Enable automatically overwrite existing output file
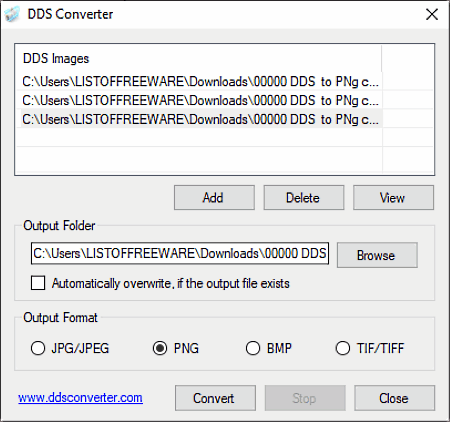Viewport: 450px width, 422px height. (38, 283)
